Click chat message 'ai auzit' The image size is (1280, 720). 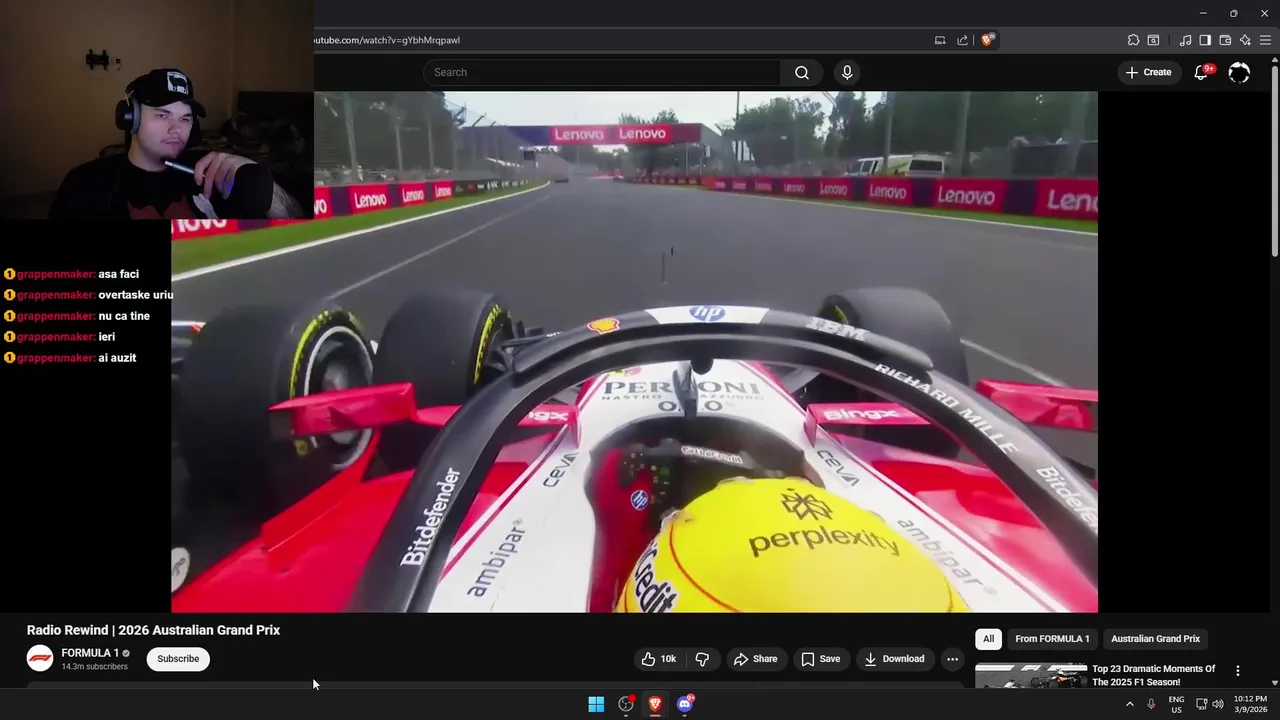pyautogui.click(x=117, y=358)
